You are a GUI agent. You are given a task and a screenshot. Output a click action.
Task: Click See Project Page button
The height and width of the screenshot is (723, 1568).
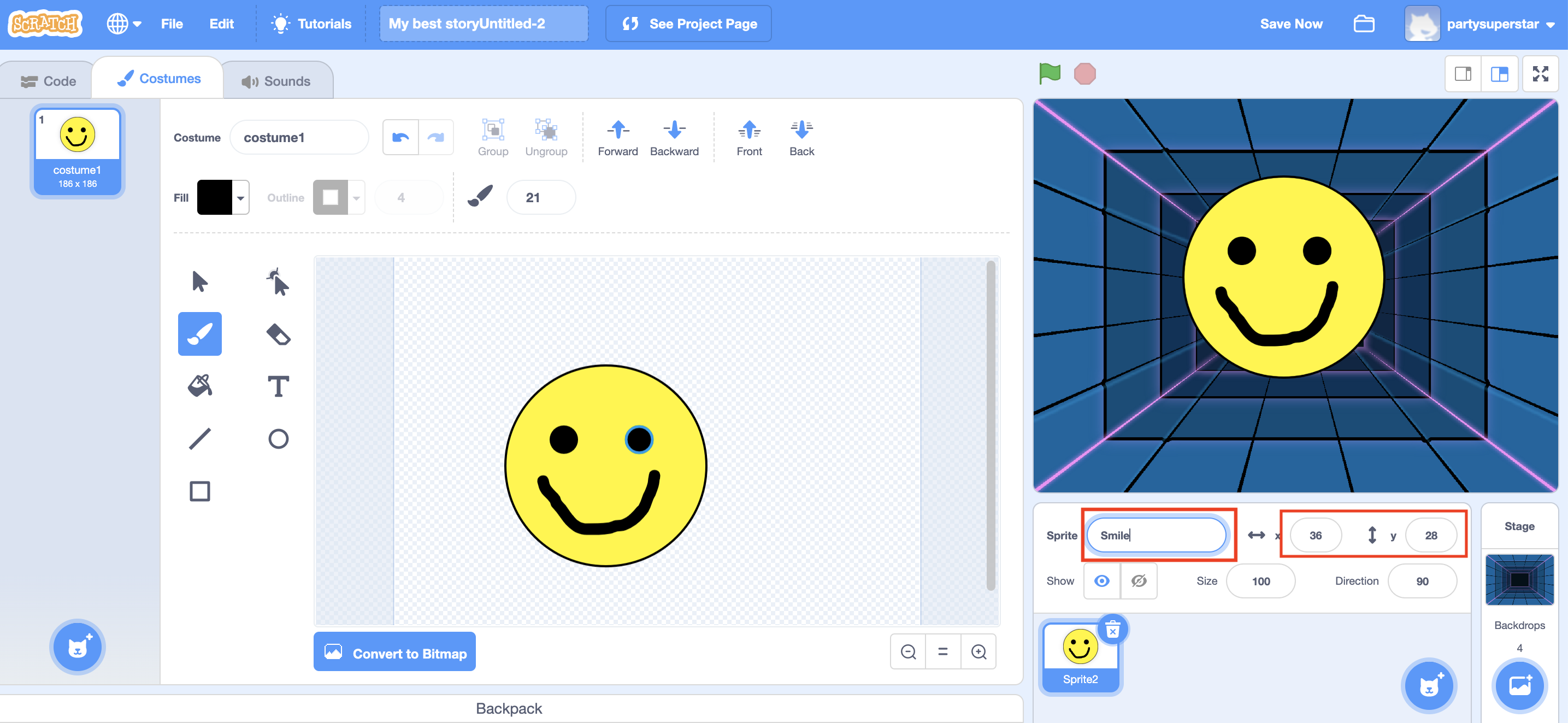[688, 23]
